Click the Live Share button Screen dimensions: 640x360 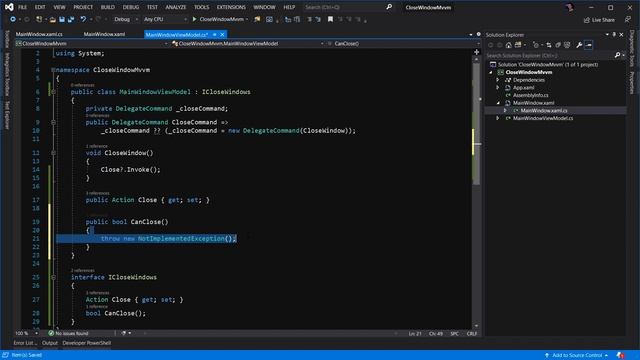point(599,20)
